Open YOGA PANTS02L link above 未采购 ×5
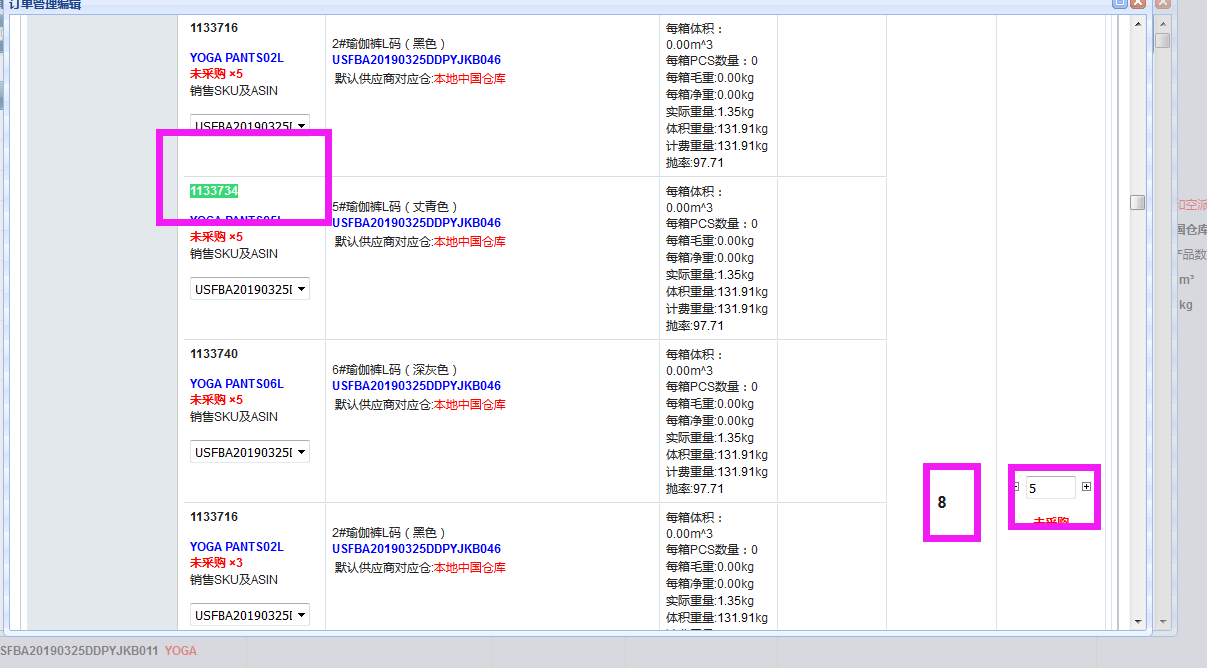Screen dimensions: 1207x668 pos(237,58)
